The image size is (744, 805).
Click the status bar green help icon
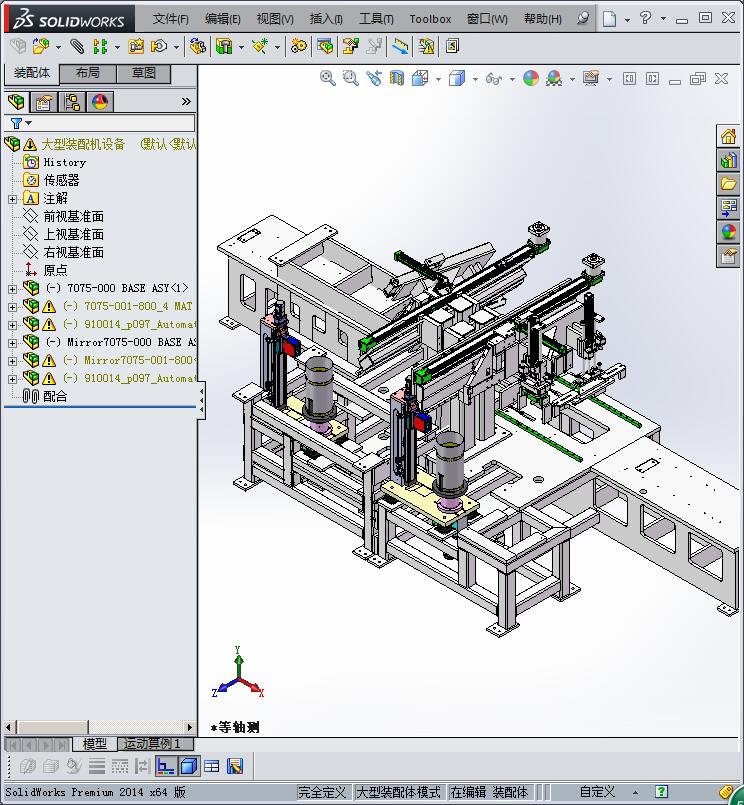coord(662,792)
